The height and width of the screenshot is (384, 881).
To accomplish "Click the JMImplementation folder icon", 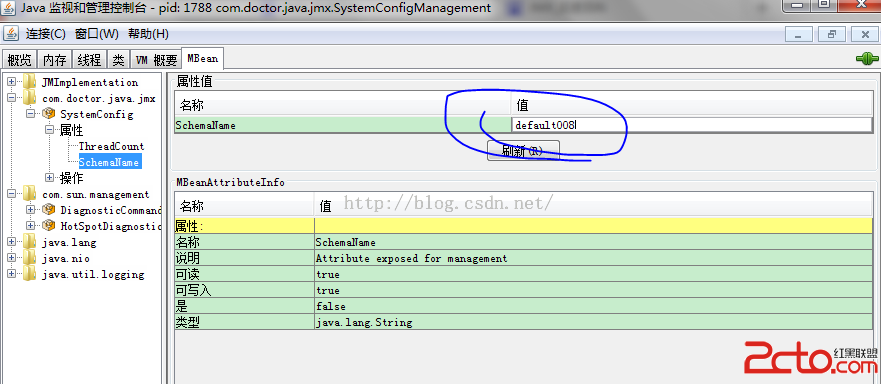I will (x=30, y=82).
